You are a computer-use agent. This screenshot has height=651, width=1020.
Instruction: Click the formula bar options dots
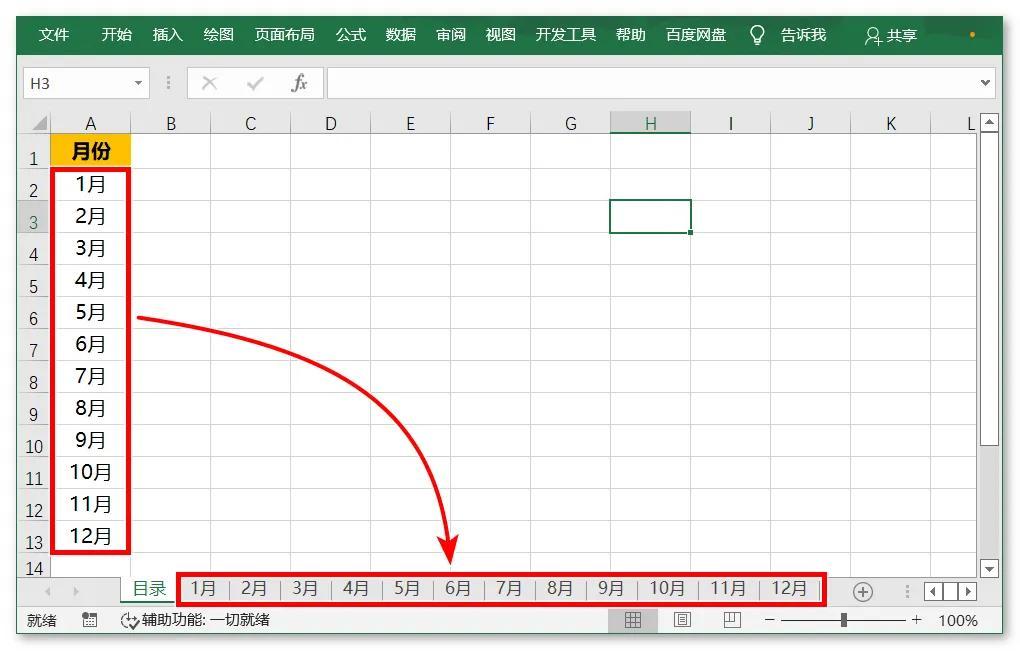(x=168, y=83)
